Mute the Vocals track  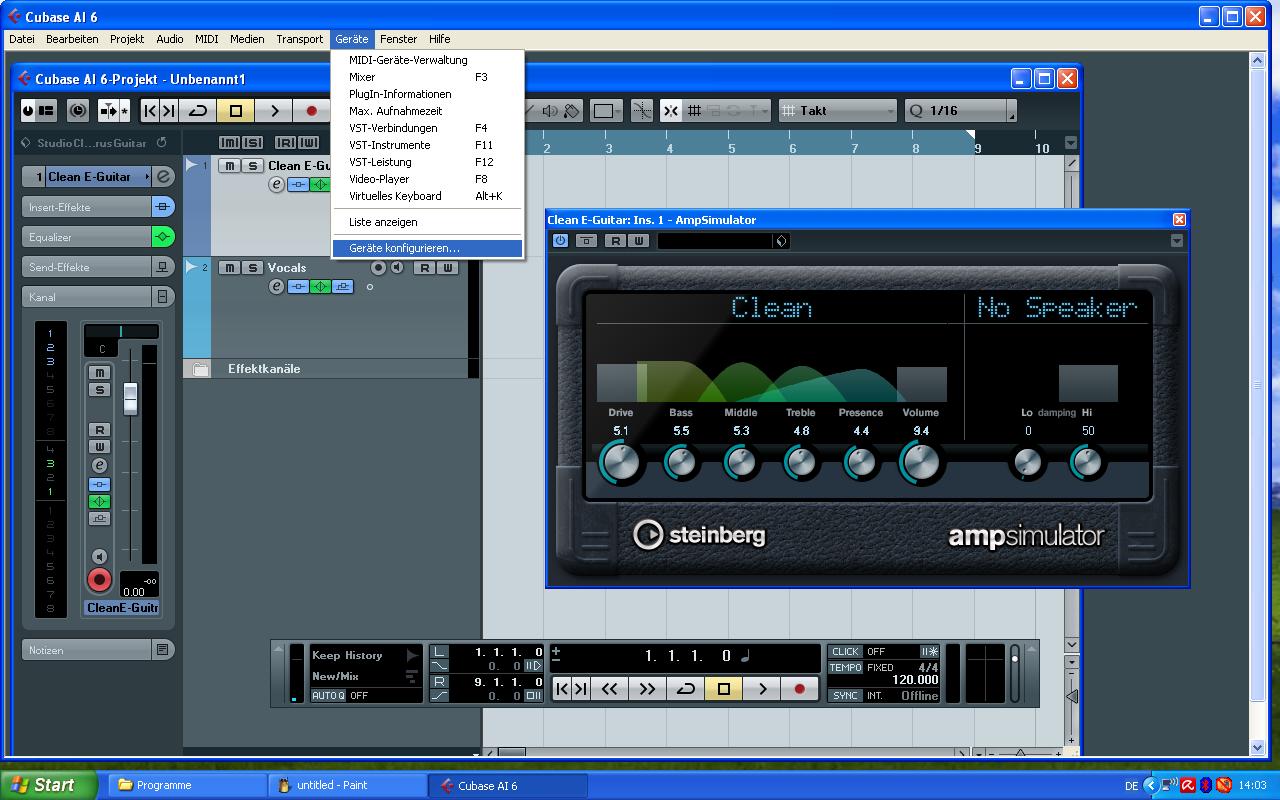230,268
